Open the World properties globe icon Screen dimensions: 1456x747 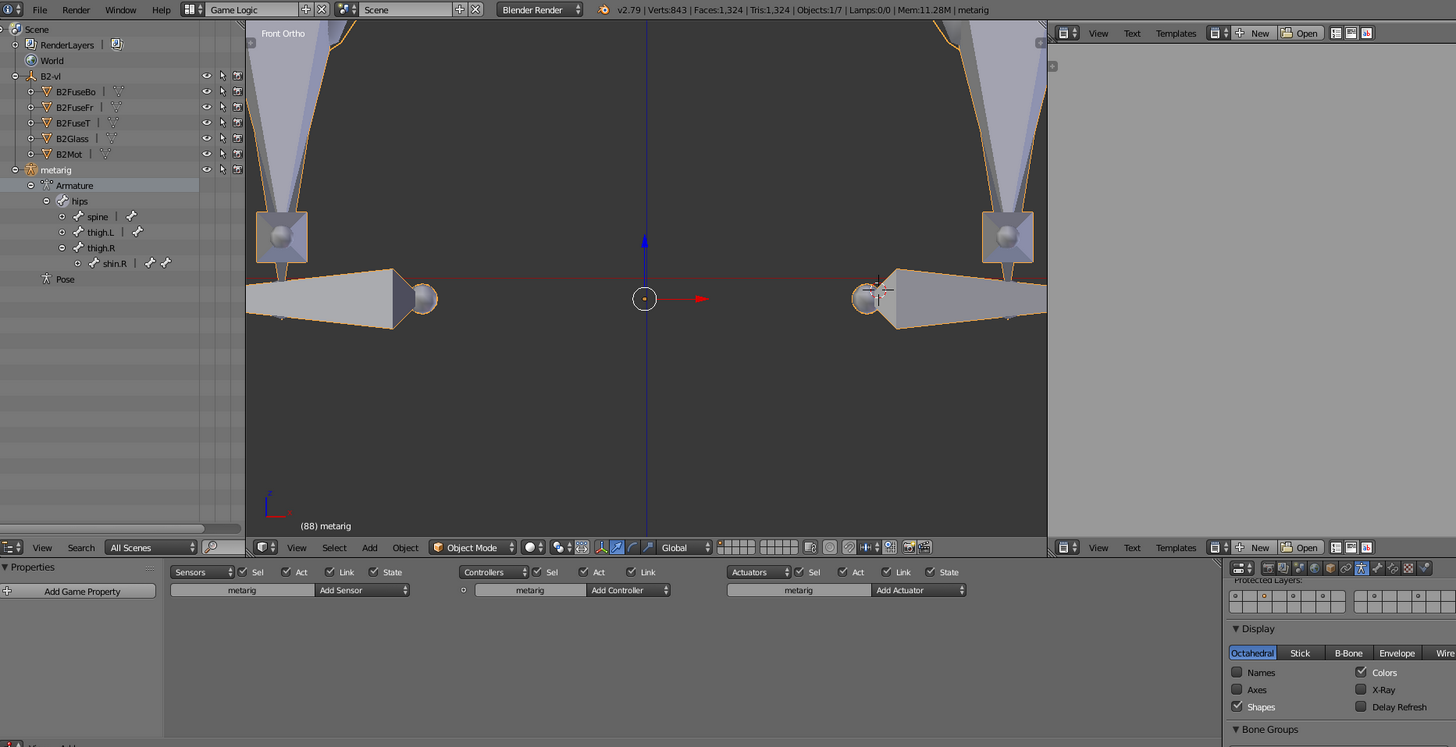pyautogui.click(x=1315, y=568)
